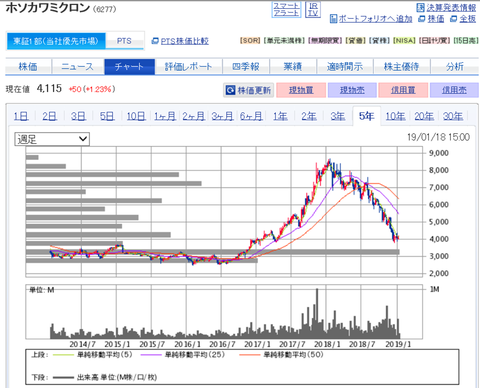
Task: Open the ニュース tab
Action: click(78, 67)
